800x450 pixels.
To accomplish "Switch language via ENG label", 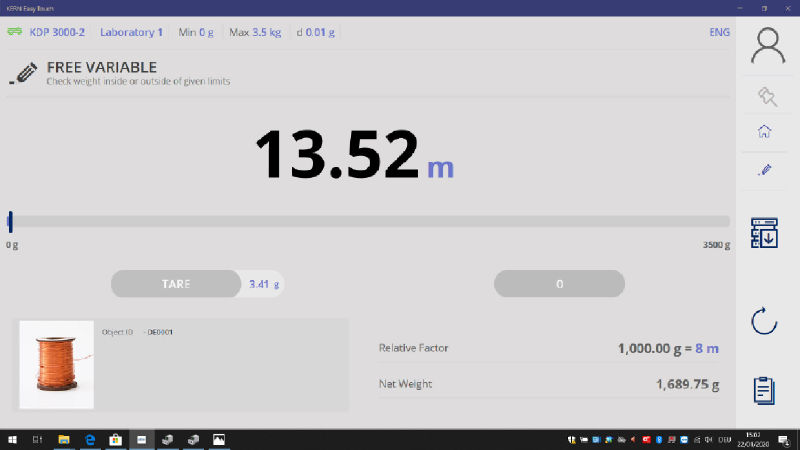I will [x=719, y=32].
